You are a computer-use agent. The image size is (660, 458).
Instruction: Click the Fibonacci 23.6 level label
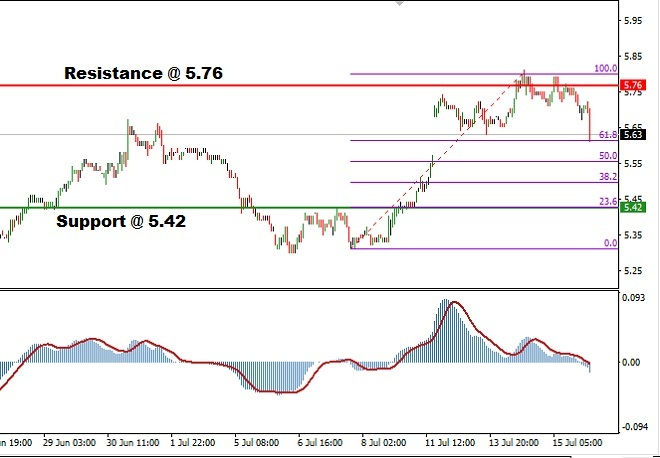coord(608,202)
